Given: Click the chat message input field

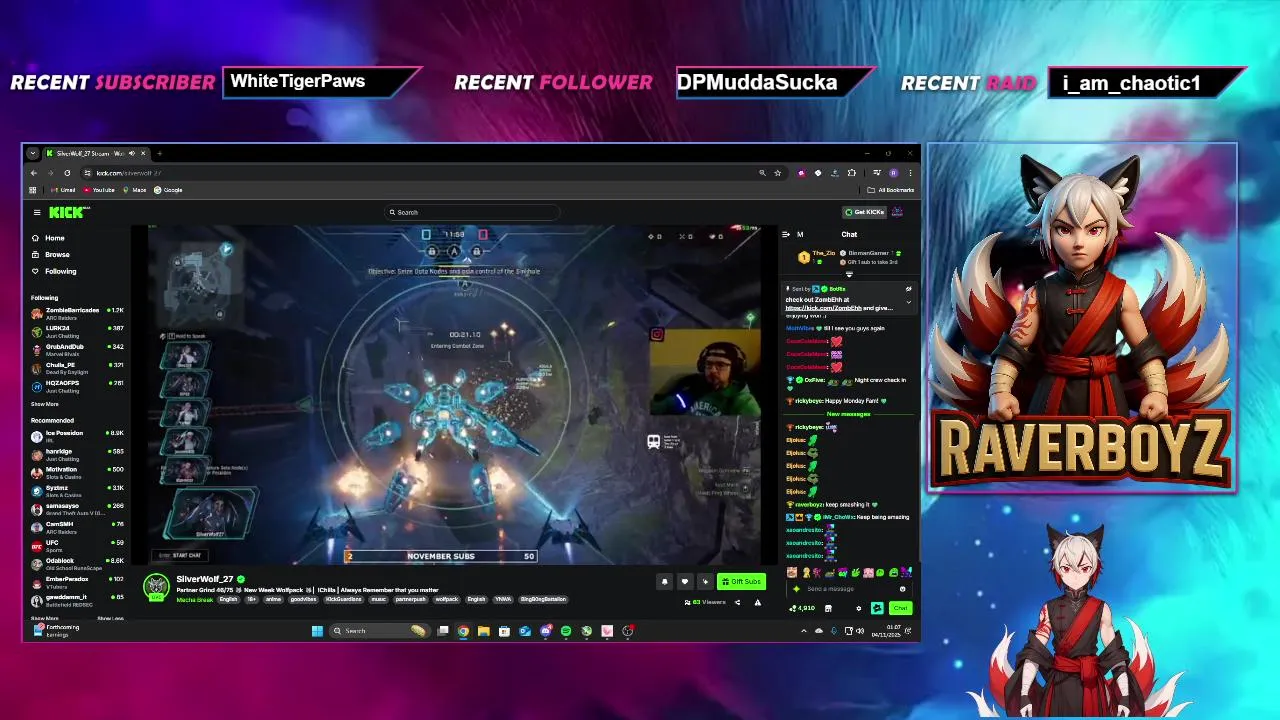Looking at the screenshot, I should 848,589.
